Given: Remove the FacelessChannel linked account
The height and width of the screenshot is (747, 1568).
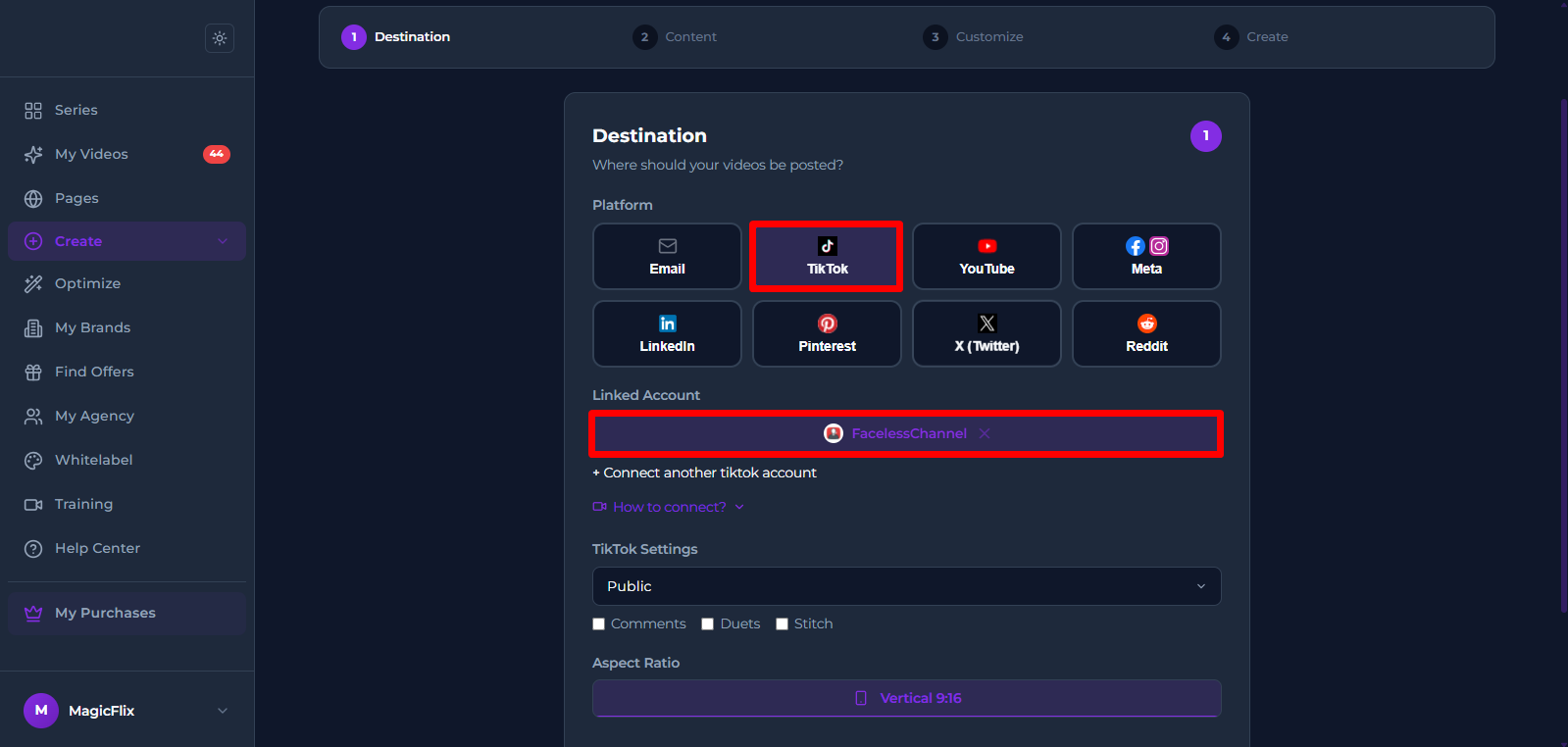Looking at the screenshot, I should click(x=985, y=433).
